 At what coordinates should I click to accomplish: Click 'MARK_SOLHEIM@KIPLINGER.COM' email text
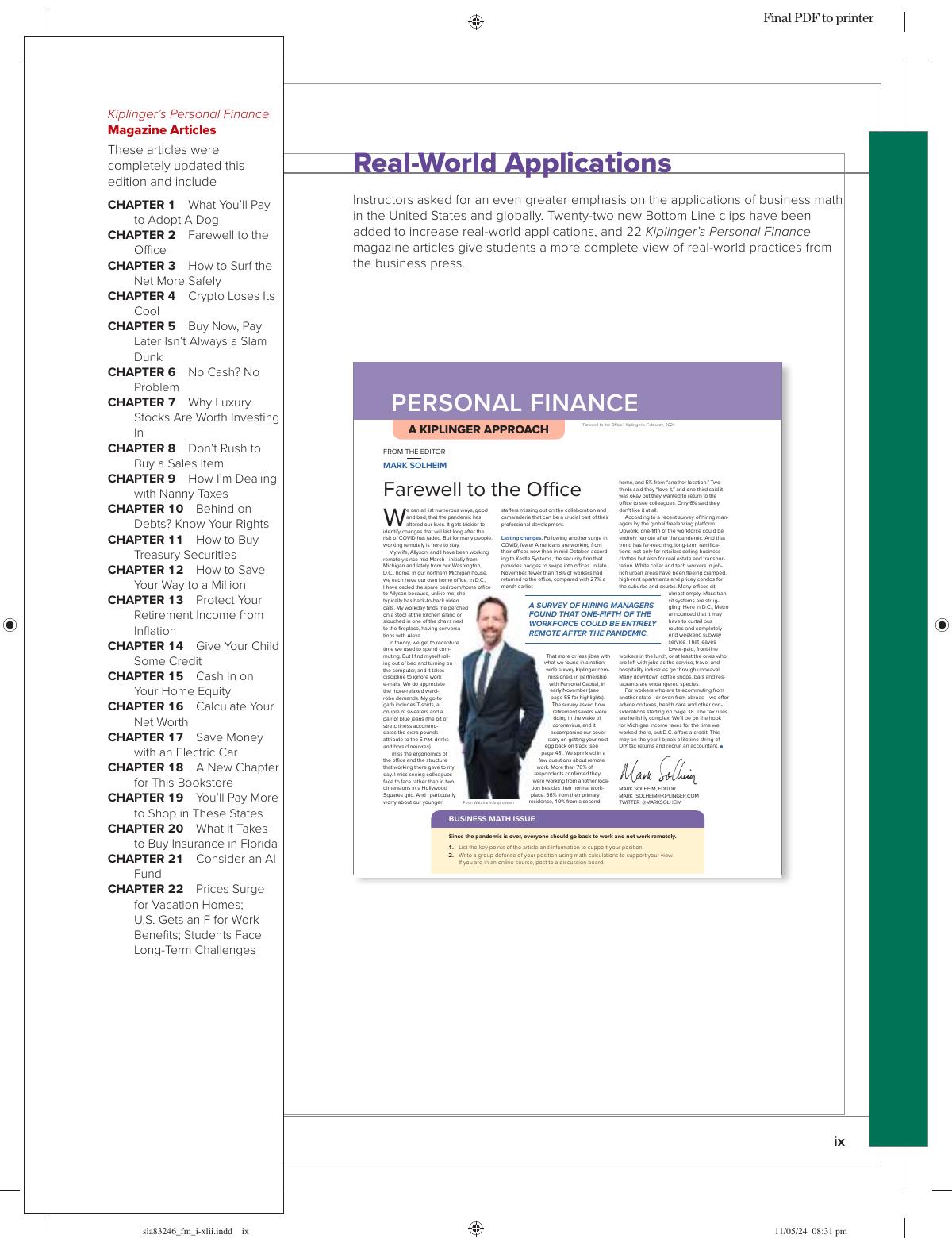658,795
